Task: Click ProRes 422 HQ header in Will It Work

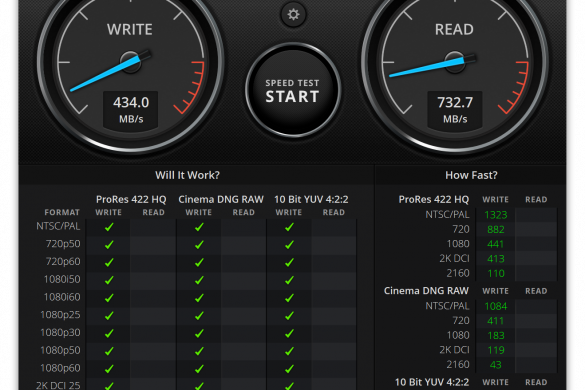Action: pyautogui.click(x=131, y=200)
